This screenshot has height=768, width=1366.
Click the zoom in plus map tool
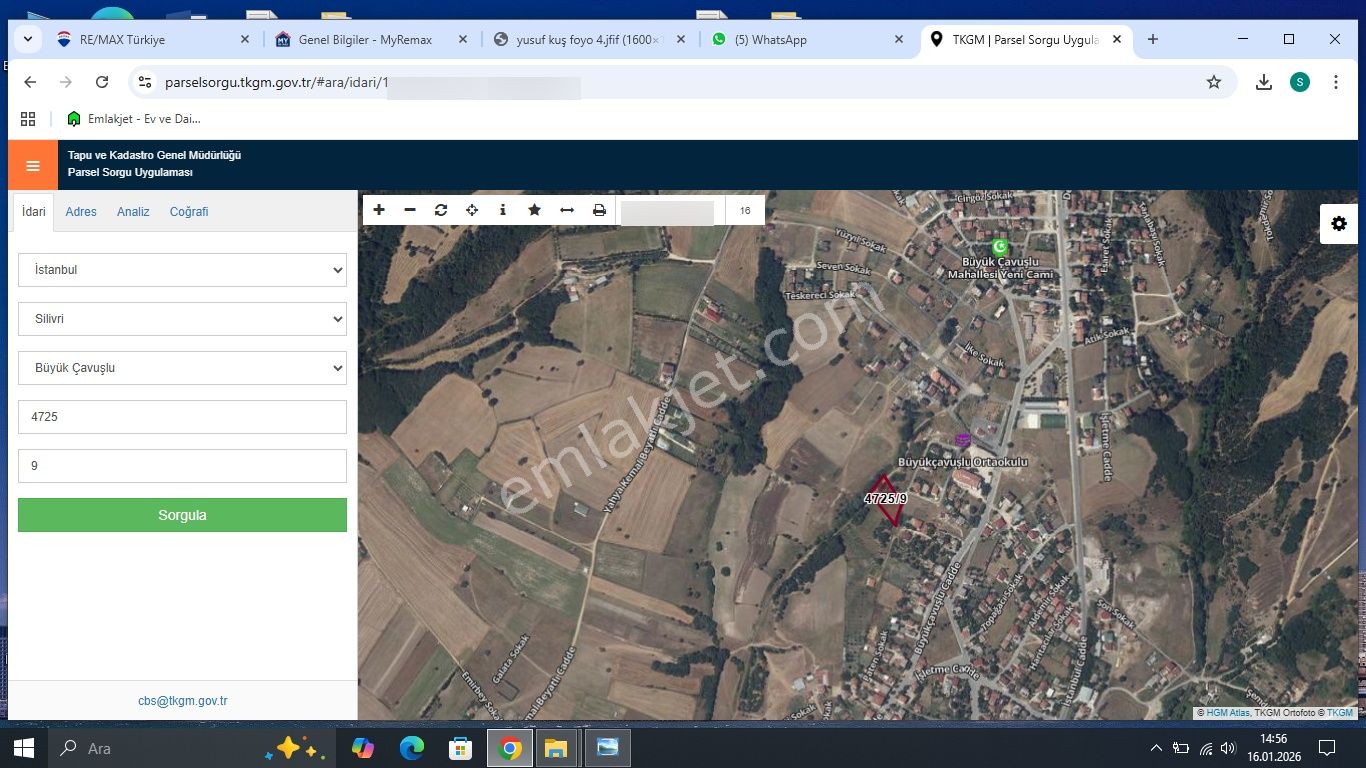[379, 210]
